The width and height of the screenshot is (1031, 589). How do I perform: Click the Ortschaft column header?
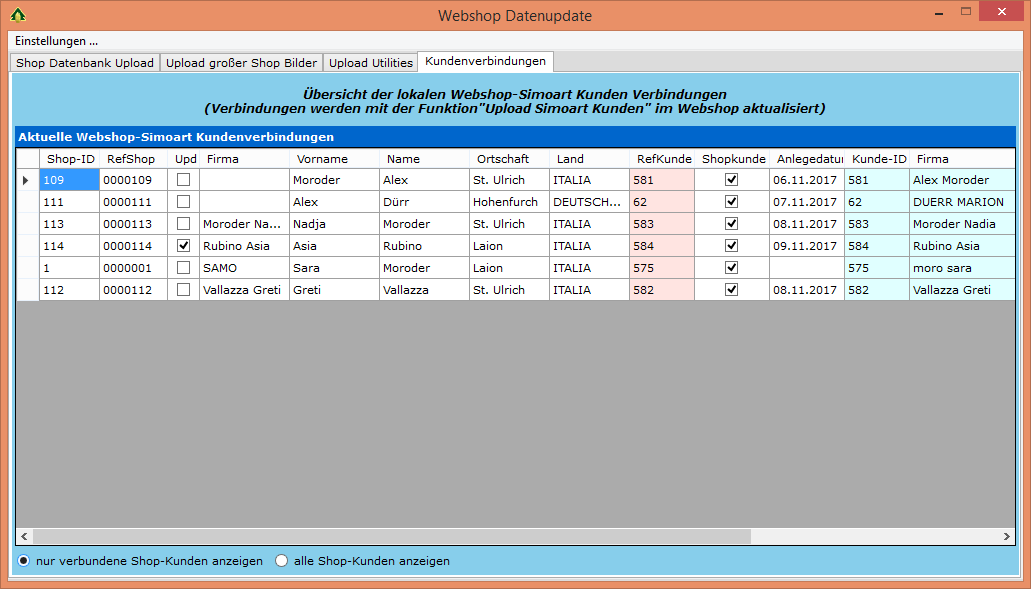[x=502, y=159]
